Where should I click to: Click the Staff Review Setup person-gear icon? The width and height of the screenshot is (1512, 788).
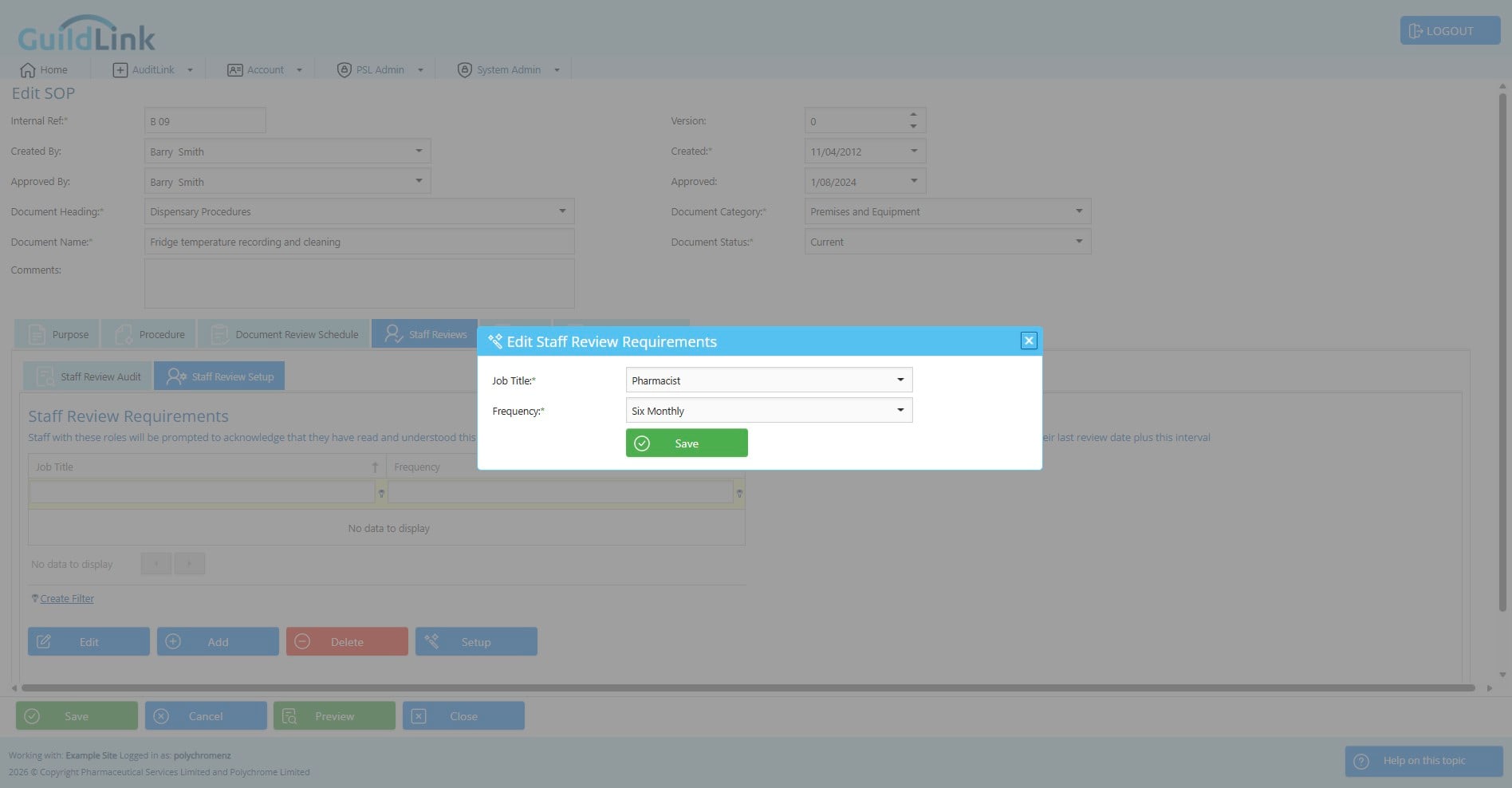(x=175, y=376)
